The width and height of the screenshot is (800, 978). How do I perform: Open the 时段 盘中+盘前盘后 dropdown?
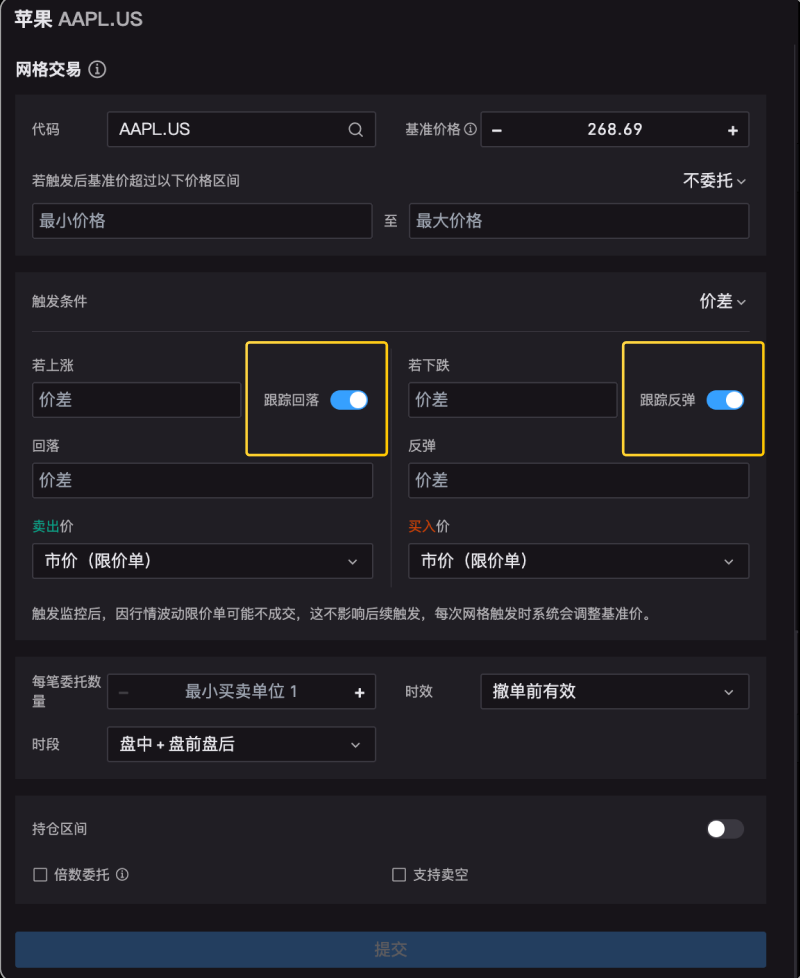pos(241,744)
